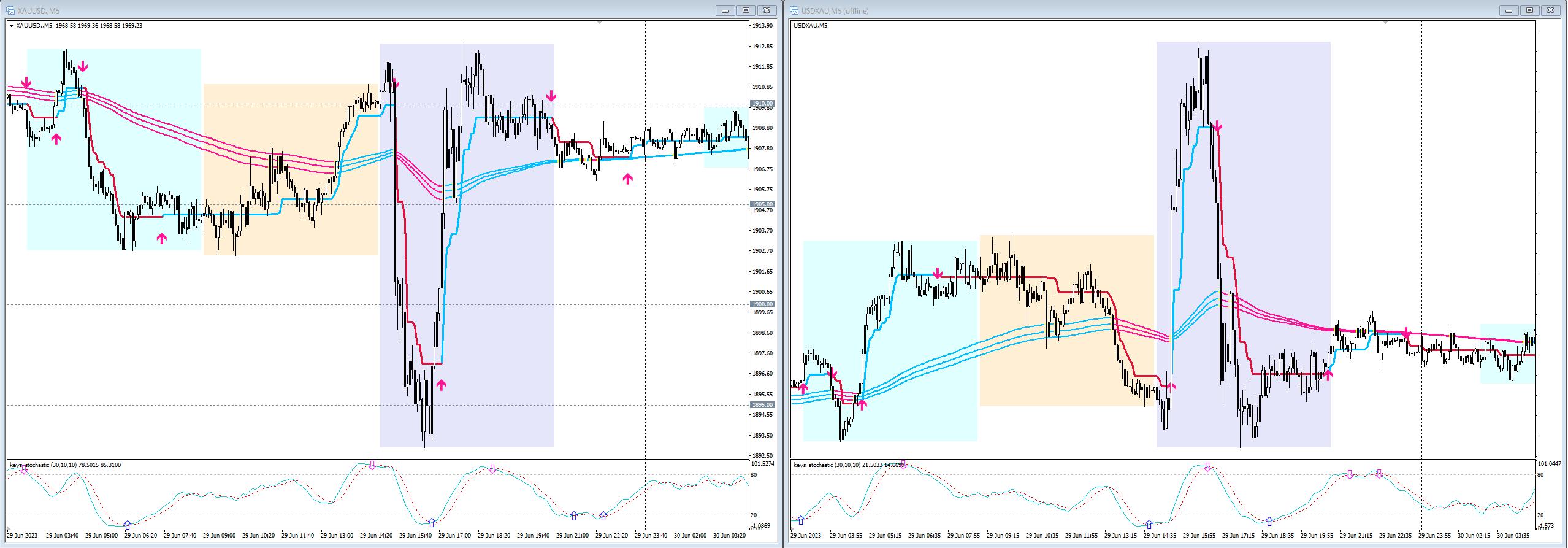Click the leftmost pink down arrow on XAUUSD chart
The height and width of the screenshot is (548, 1568).
click(26, 83)
